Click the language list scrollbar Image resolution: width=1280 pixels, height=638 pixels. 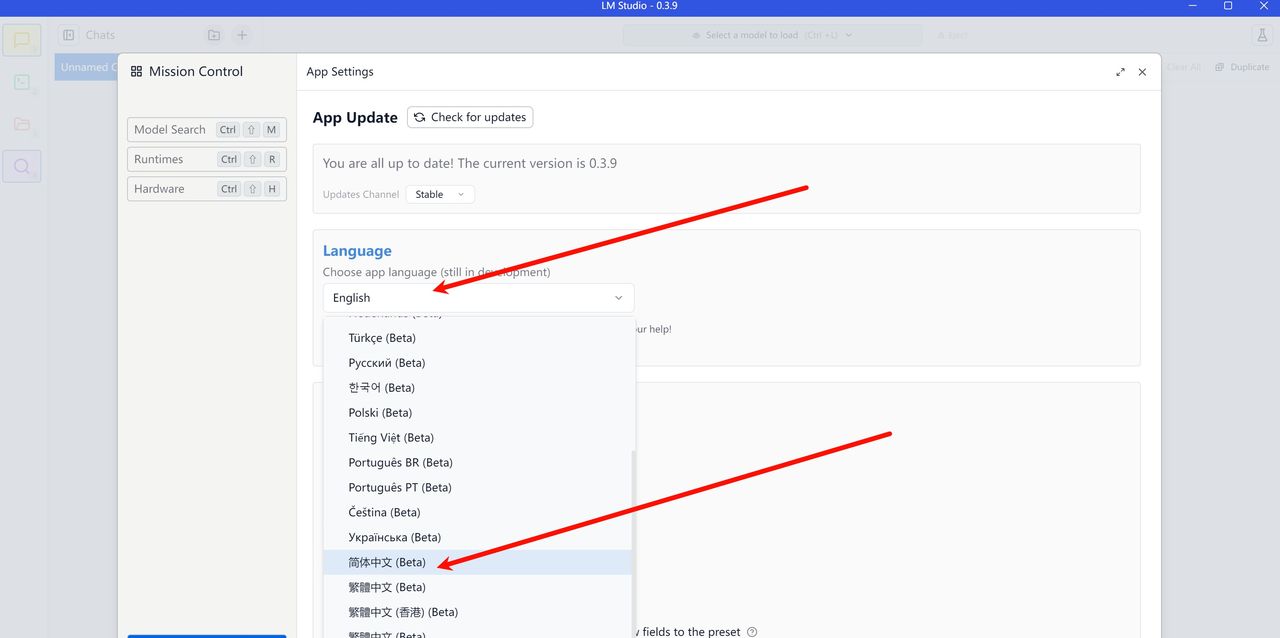click(x=633, y=543)
